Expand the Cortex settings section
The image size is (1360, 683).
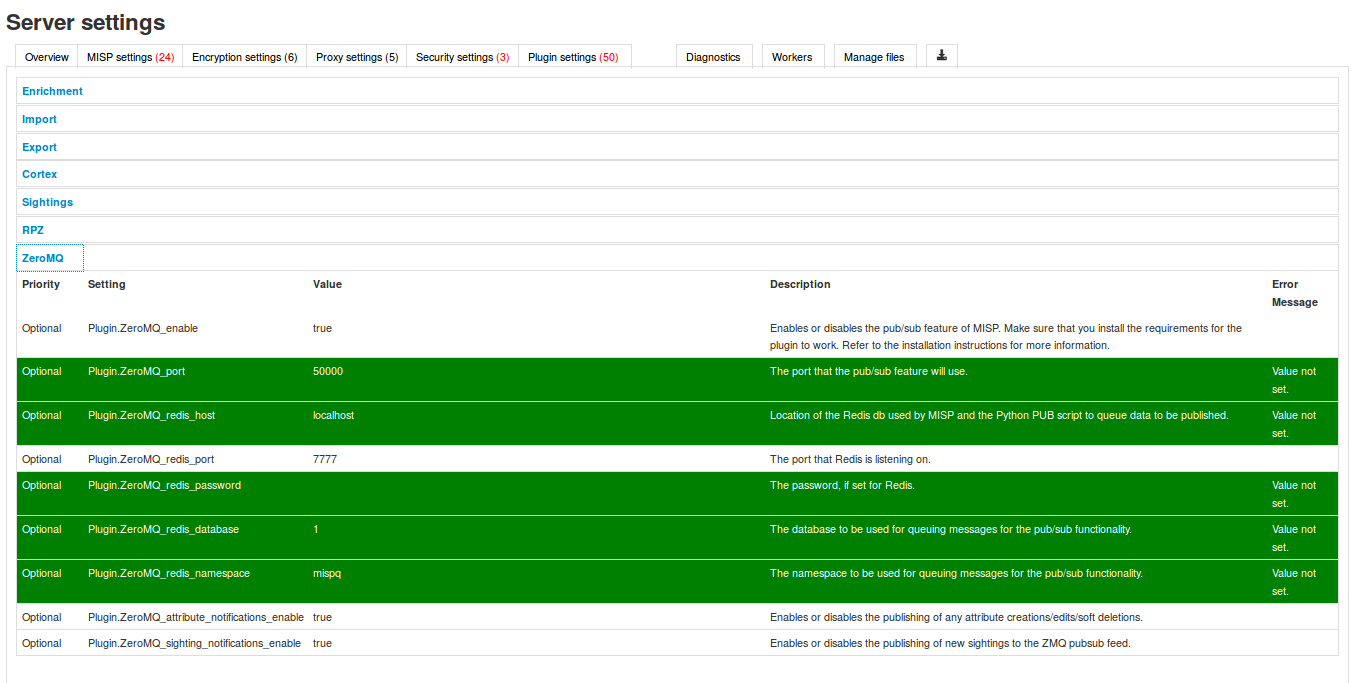(40, 174)
